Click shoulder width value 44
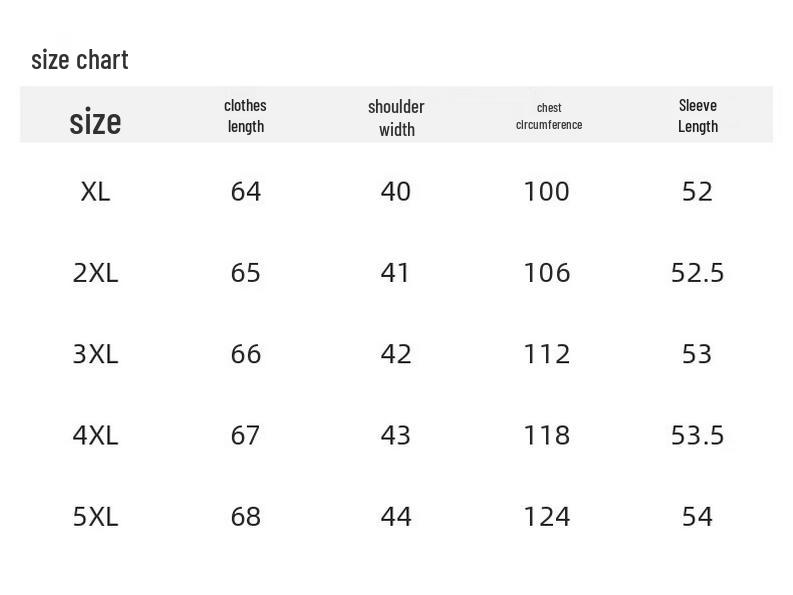The image size is (793, 595). click(x=396, y=516)
